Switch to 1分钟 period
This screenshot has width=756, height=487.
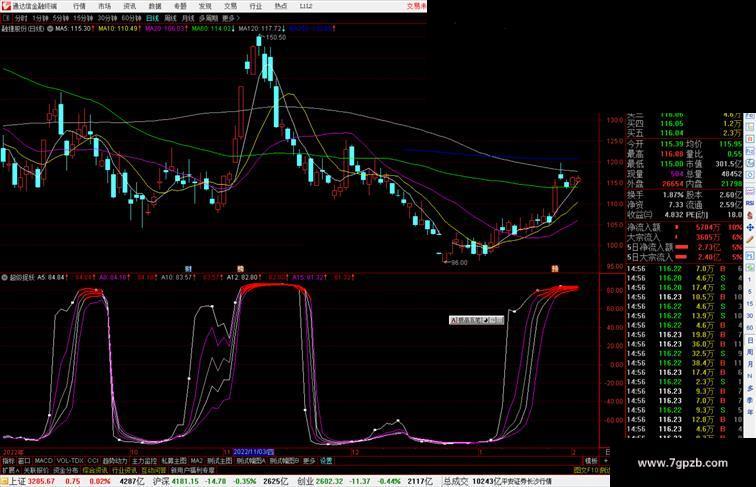point(40,18)
